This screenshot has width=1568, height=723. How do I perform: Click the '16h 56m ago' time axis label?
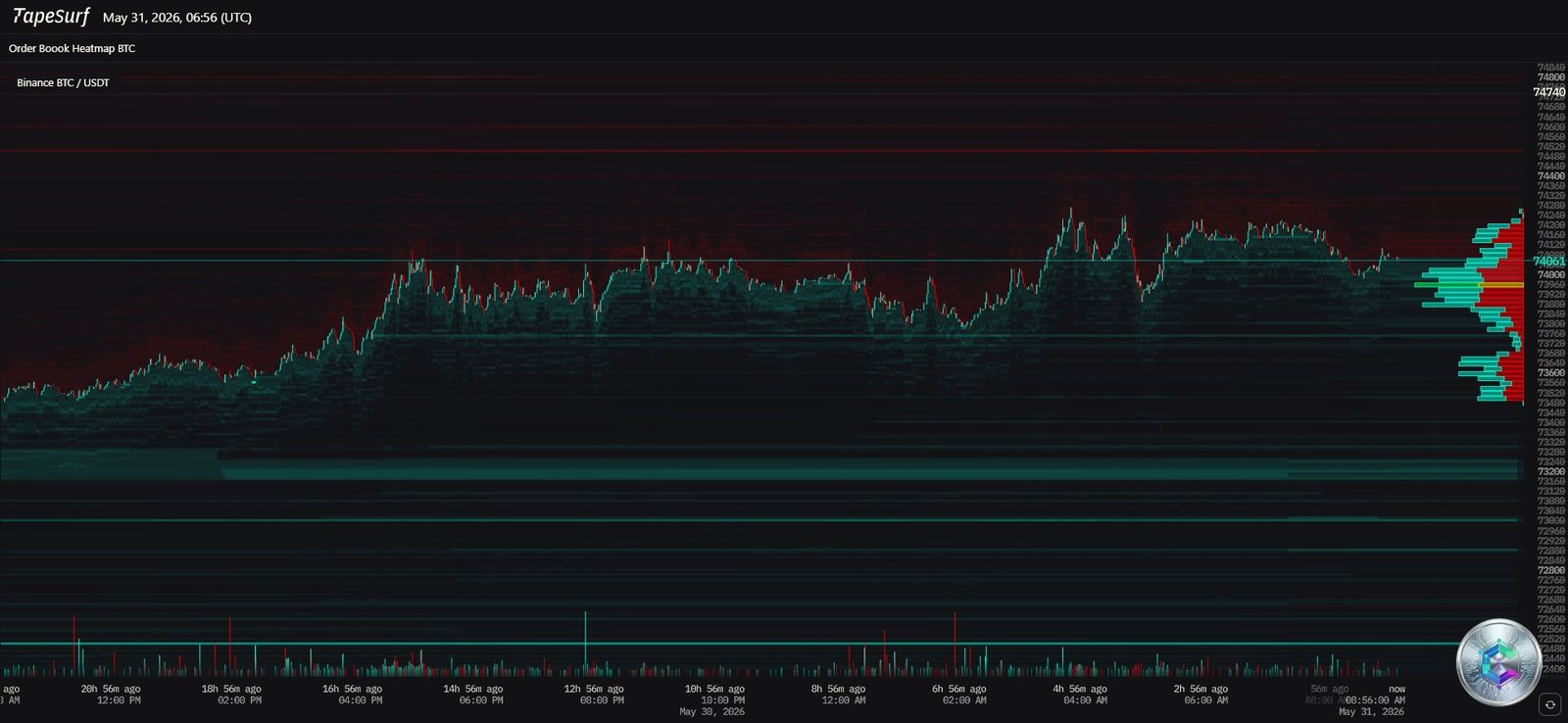pyautogui.click(x=352, y=689)
